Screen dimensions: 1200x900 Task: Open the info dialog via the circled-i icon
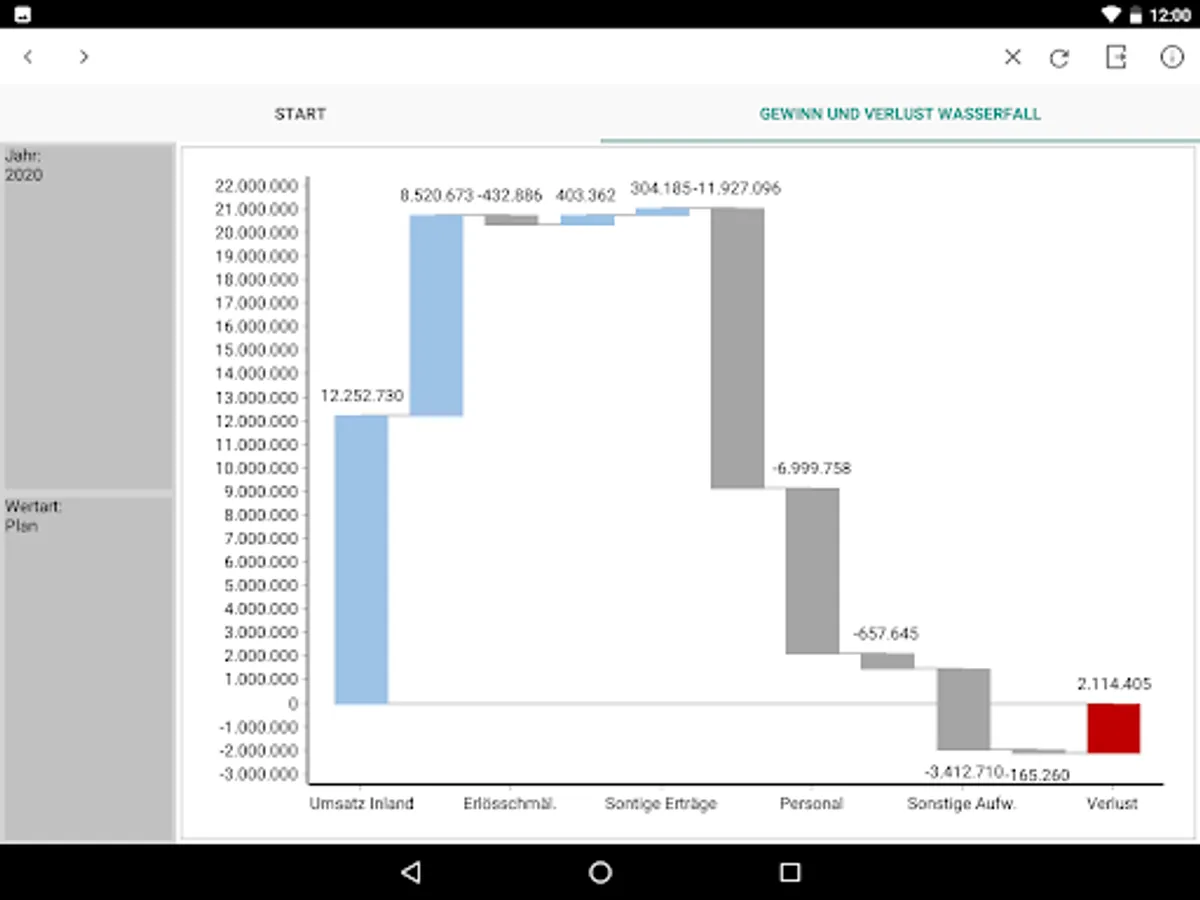[1171, 57]
